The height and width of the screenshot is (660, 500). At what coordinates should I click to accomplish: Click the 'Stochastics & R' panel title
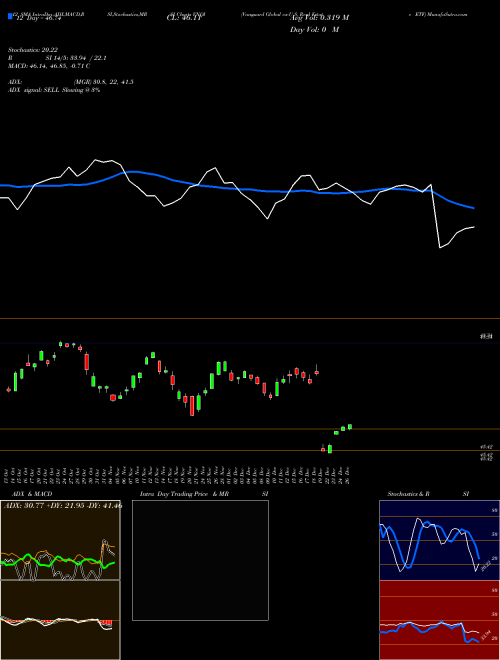click(408, 494)
